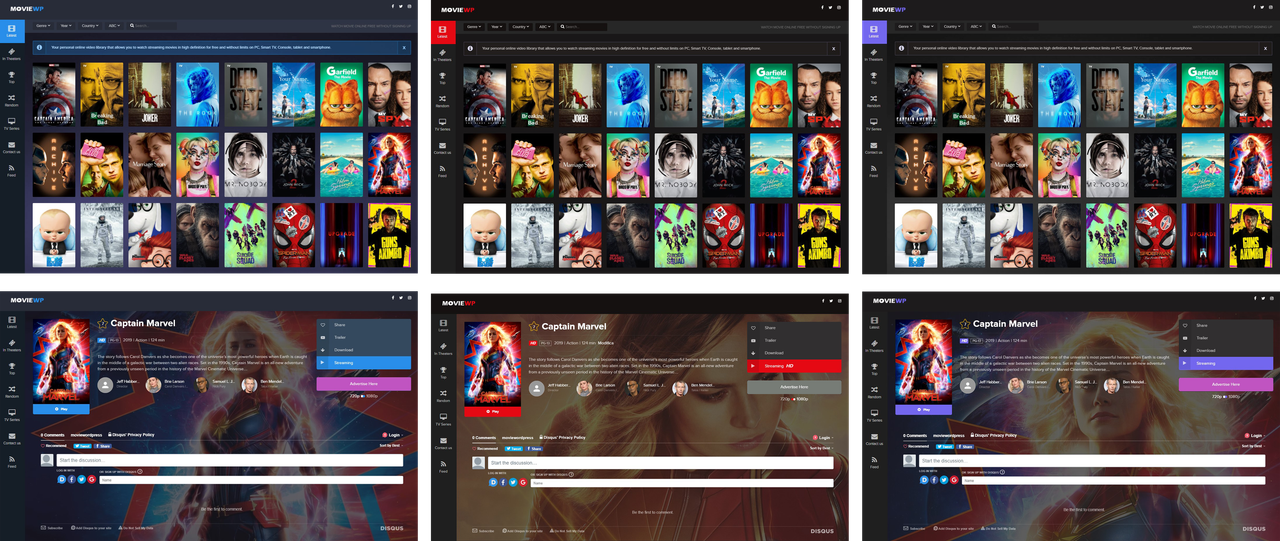Dismiss the info banner on blue-theme home page

(x=404, y=47)
